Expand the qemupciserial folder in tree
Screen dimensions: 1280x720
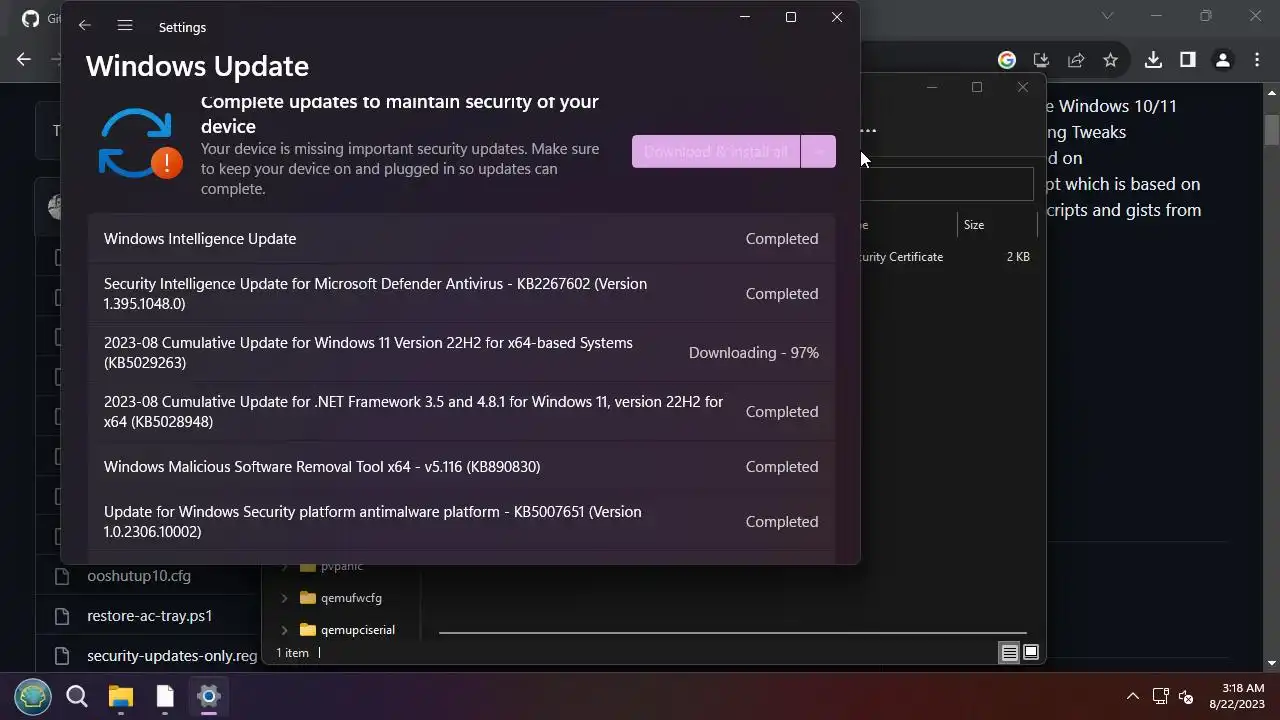point(284,630)
